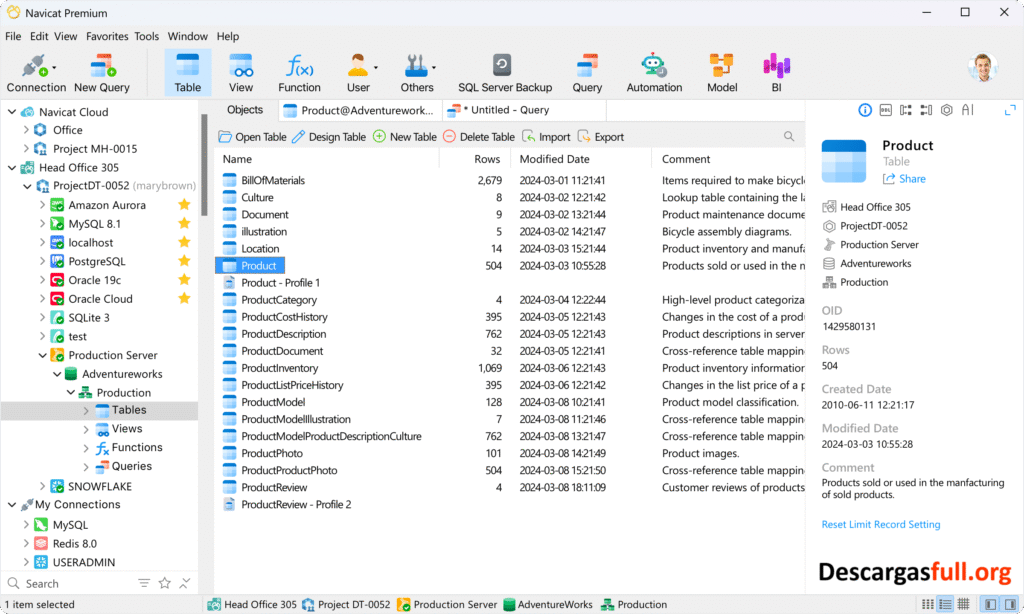Click Reset Limit Record Setting link

(880, 524)
